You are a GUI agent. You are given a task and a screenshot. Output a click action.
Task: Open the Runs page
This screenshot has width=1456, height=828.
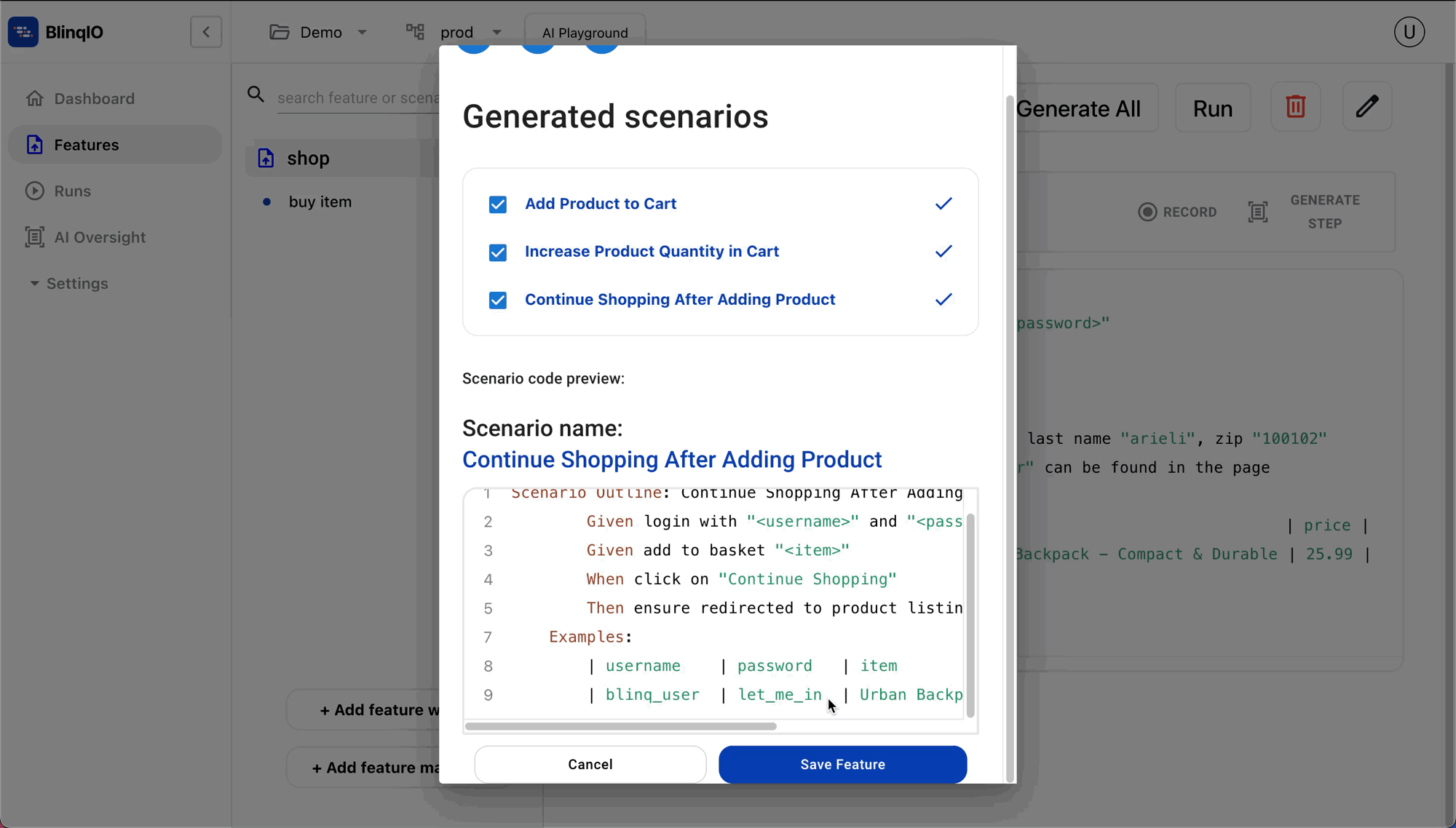coord(115,191)
